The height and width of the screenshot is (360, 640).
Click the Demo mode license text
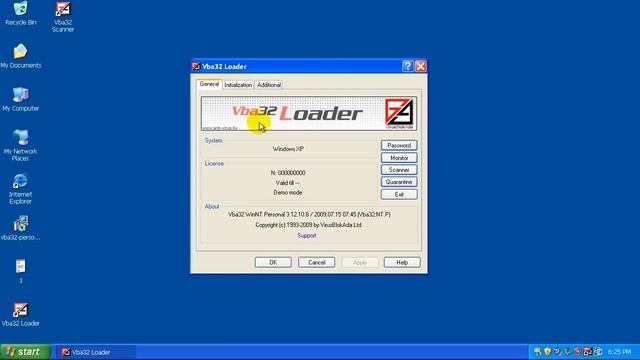288,193
